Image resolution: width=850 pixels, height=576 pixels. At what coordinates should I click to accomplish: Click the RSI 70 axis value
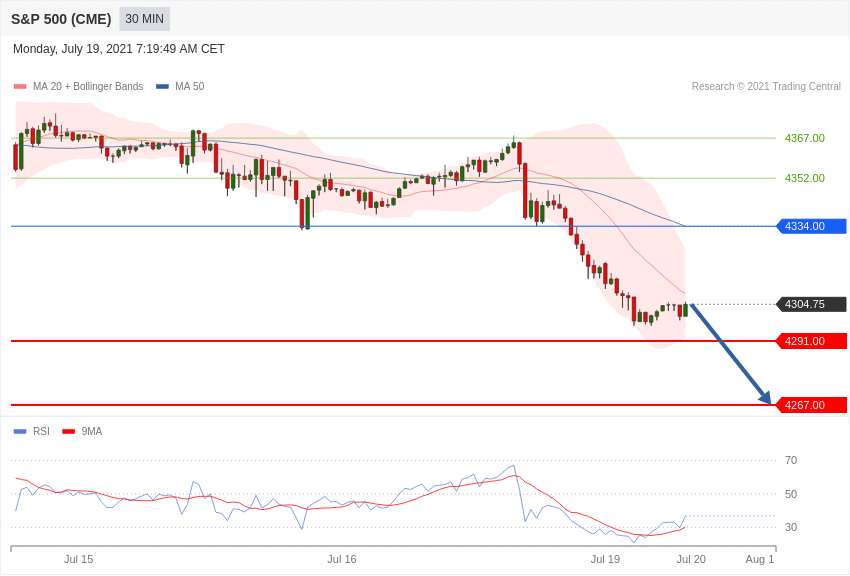791,461
